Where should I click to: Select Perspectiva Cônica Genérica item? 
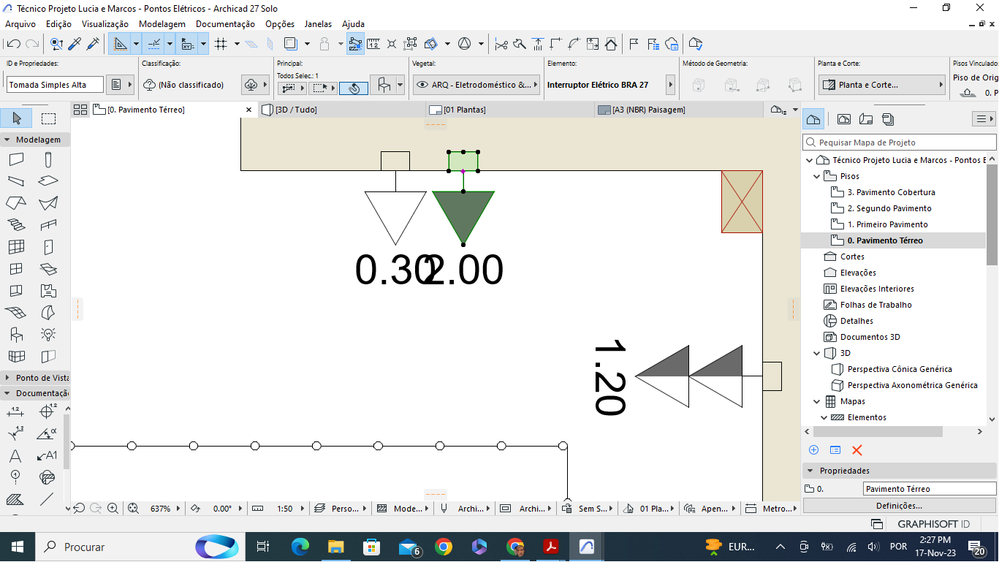[x=899, y=369]
